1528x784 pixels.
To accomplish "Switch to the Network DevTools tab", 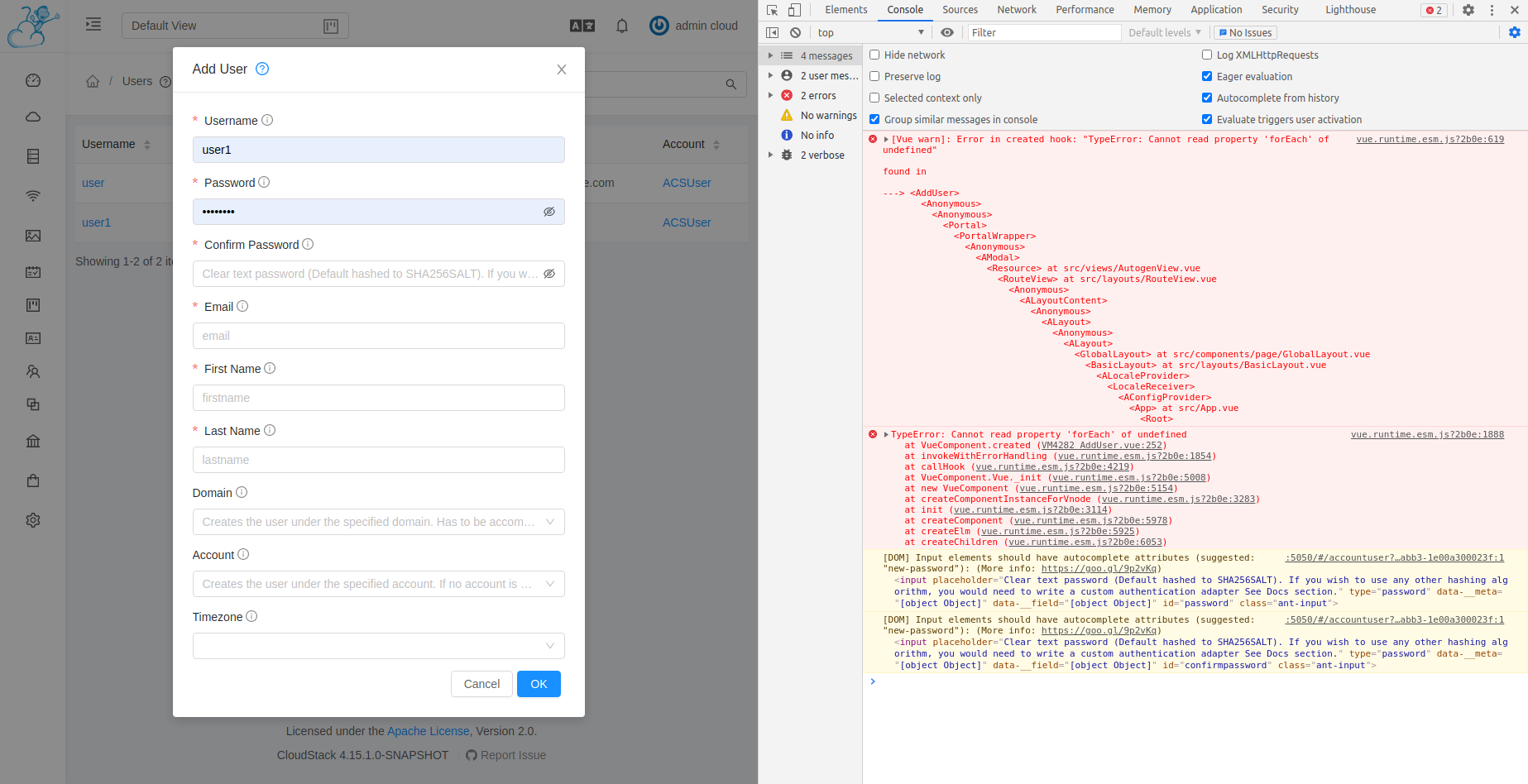I will (x=1016, y=9).
